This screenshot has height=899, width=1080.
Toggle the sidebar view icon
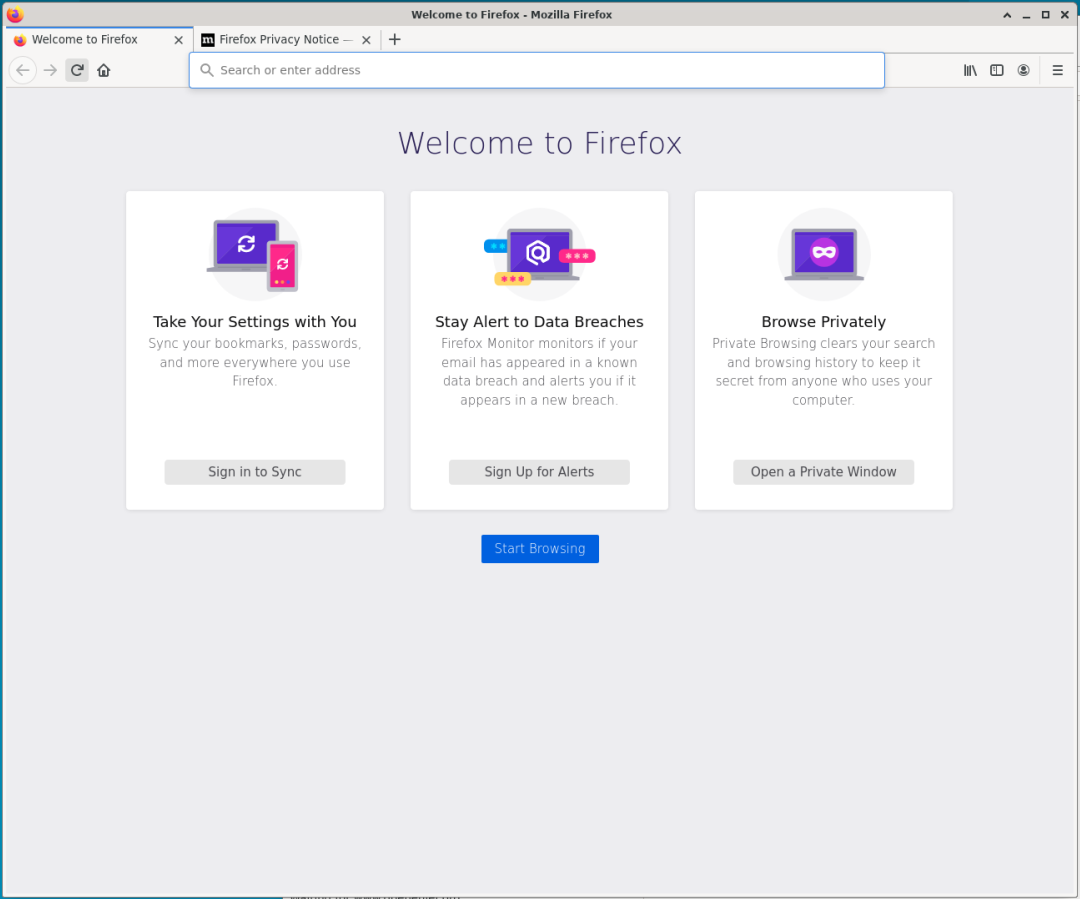pyautogui.click(x=997, y=70)
